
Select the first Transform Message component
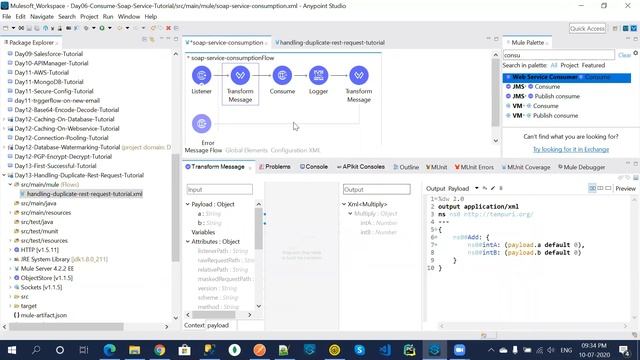click(x=240, y=76)
